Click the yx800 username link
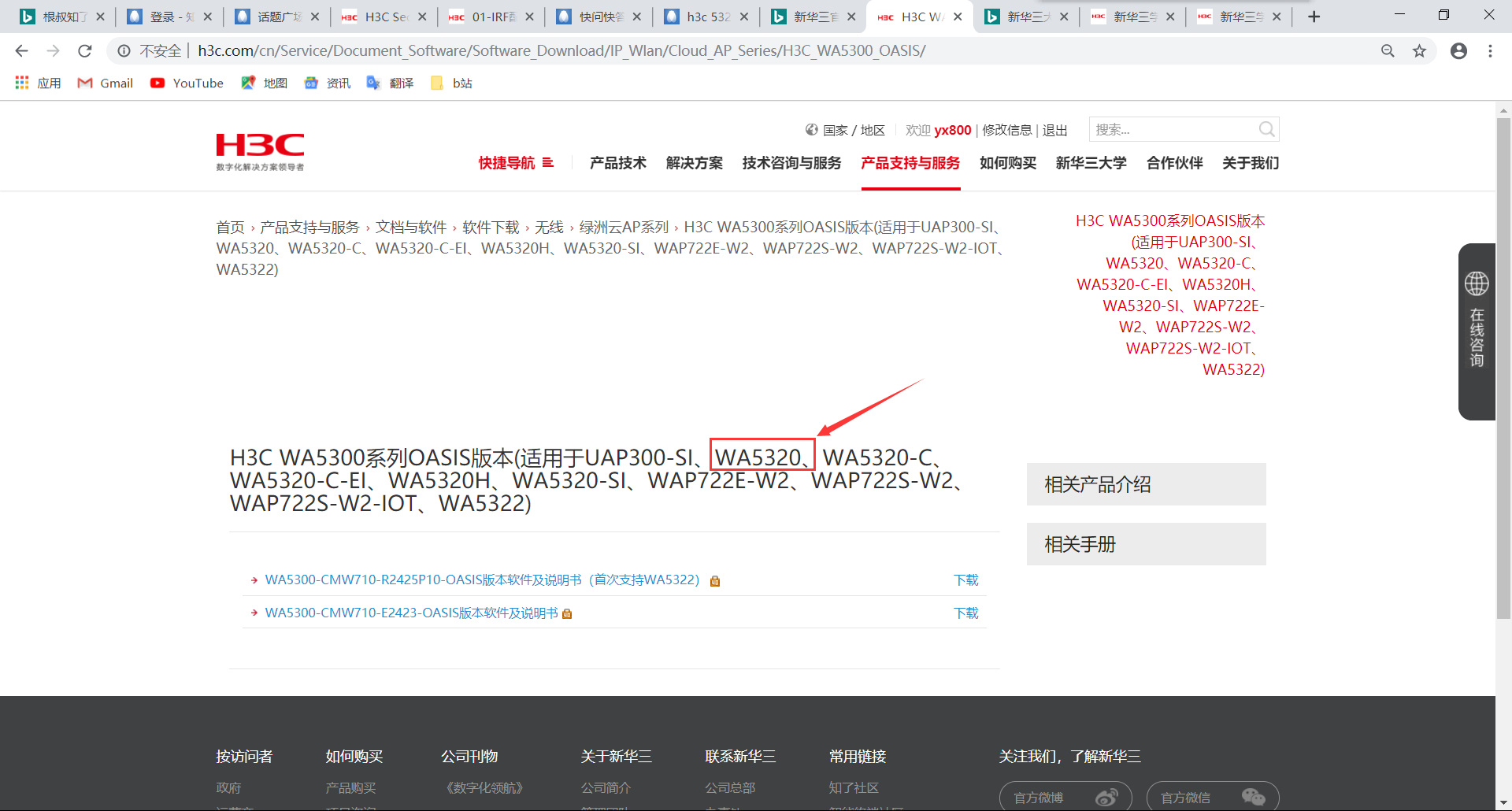The width and height of the screenshot is (1512, 811). (953, 130)
